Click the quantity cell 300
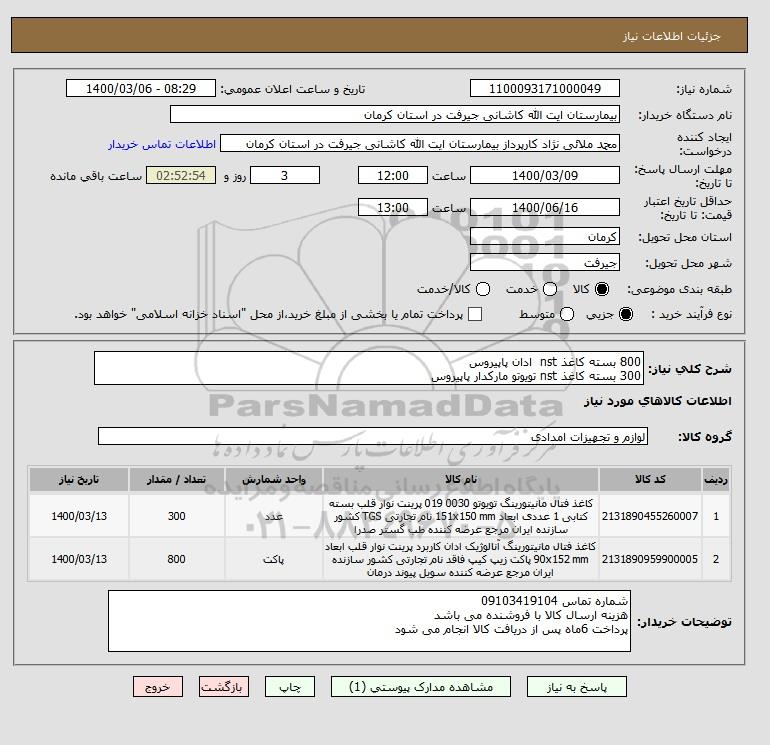This screenshot has width=770, height=745. [176, 516]
